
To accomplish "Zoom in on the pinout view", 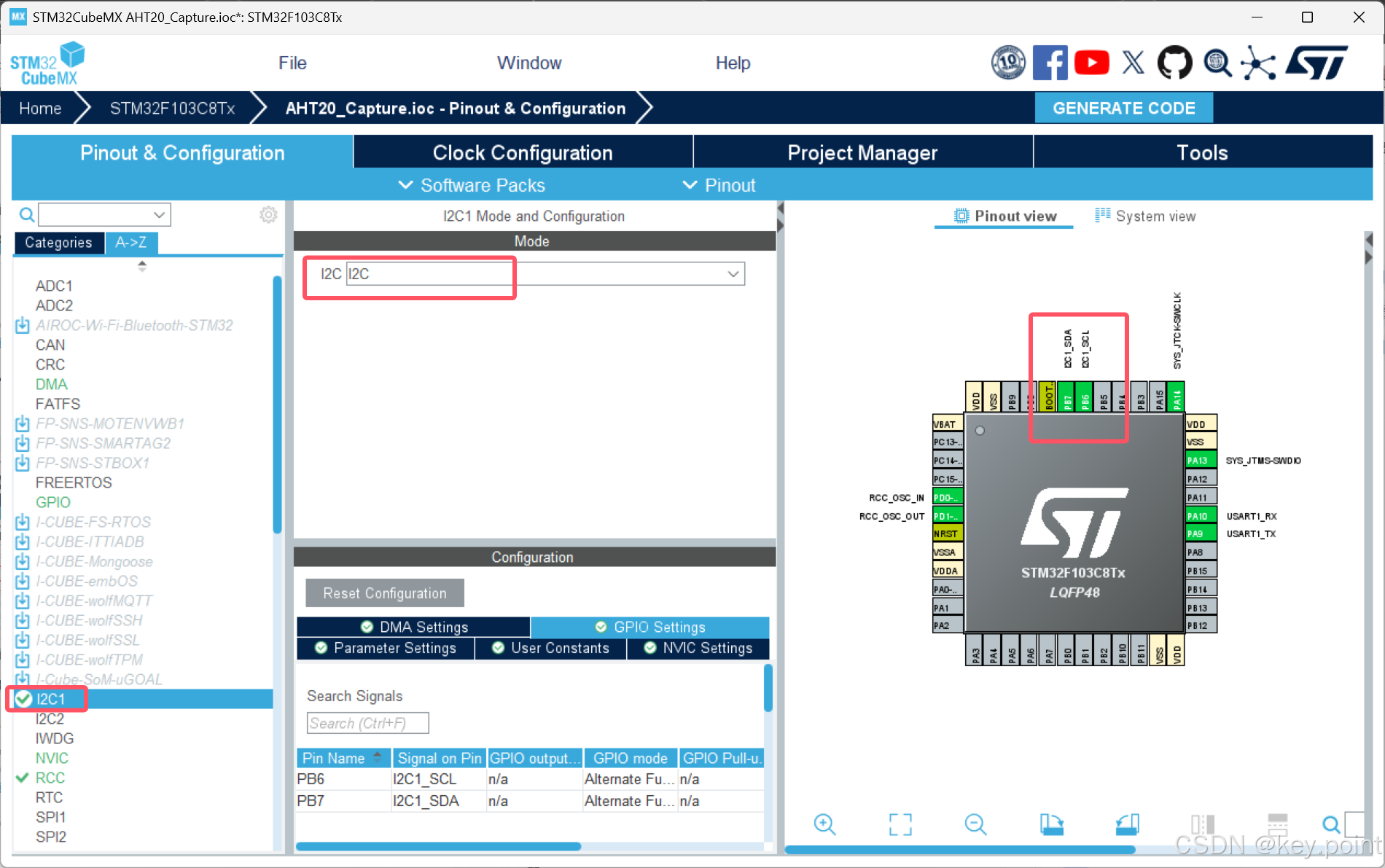I will pos(824,824).
